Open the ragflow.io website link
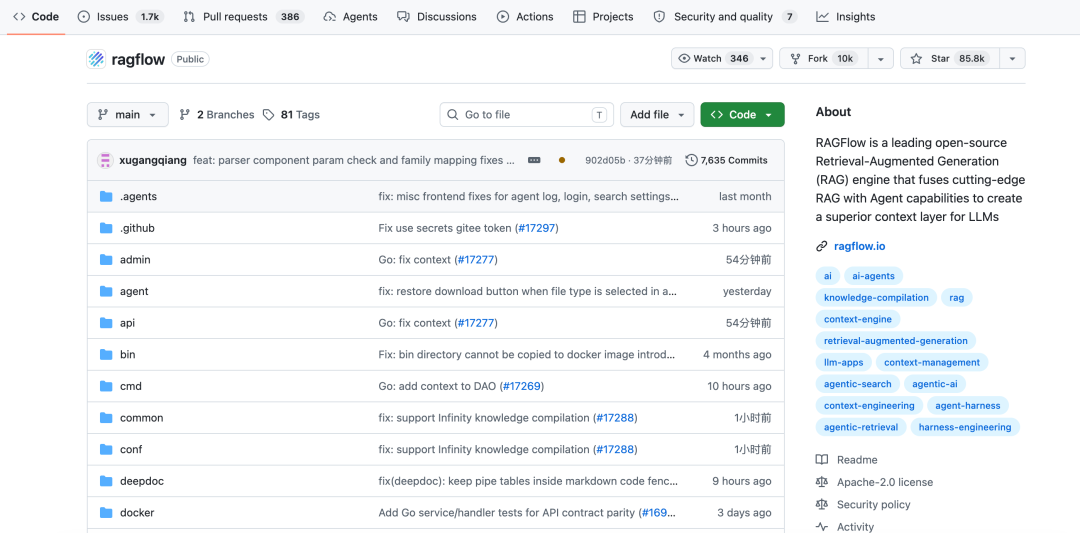Image resolution: width=1080 pixels, height=533 pixels. coord(860,246)
